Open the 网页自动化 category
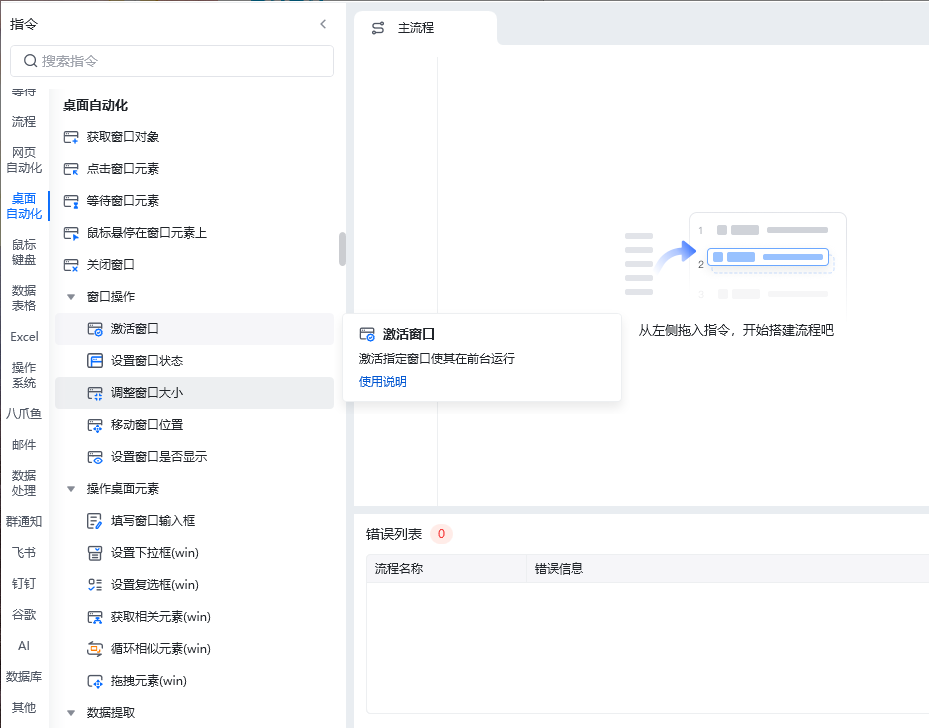This screenshot has width=929, height=728. tap(24, 160)
